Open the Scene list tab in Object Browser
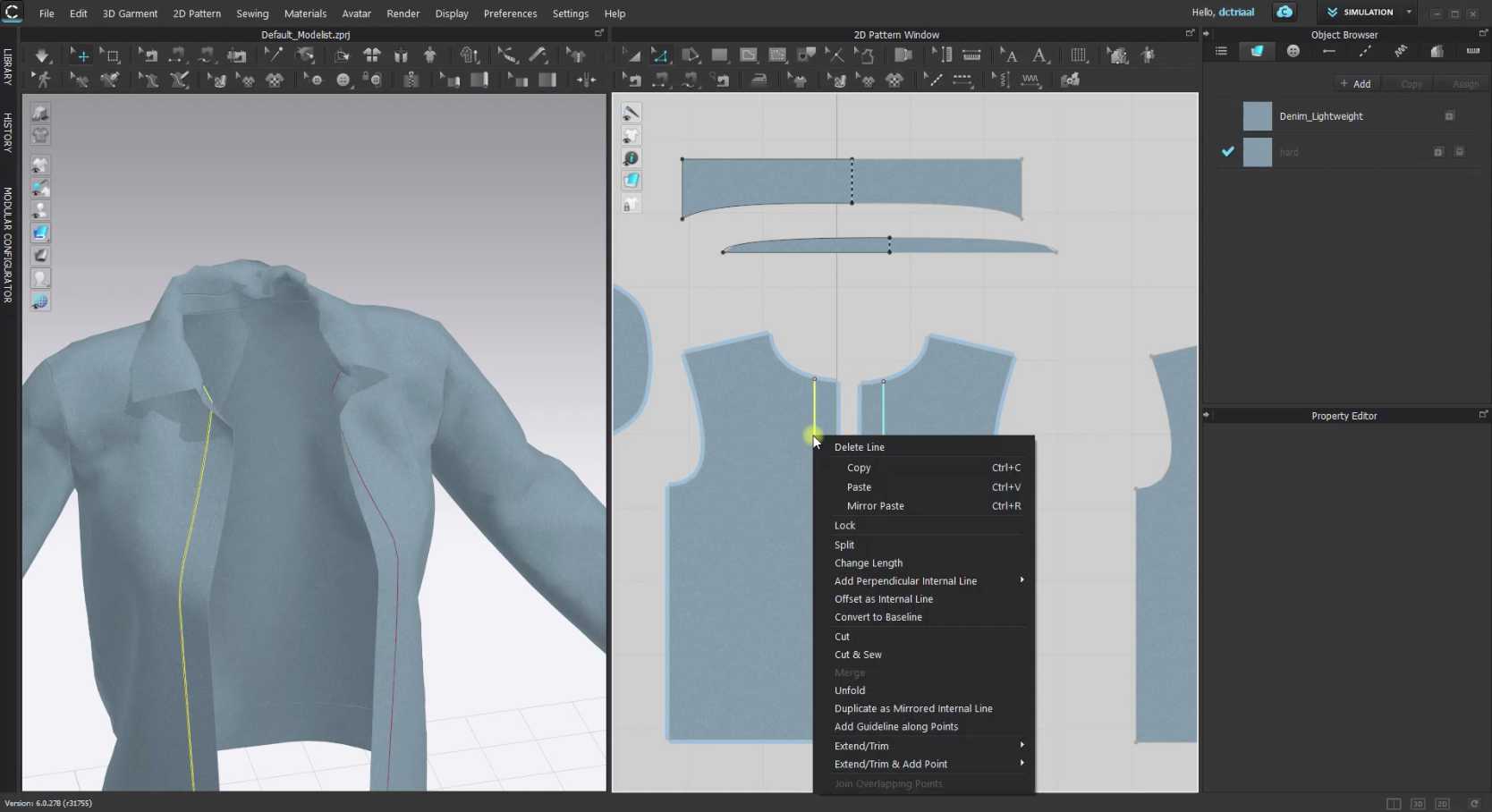Image resolution: width=1492 pixels, height=812 pixels. (1221, 51)
